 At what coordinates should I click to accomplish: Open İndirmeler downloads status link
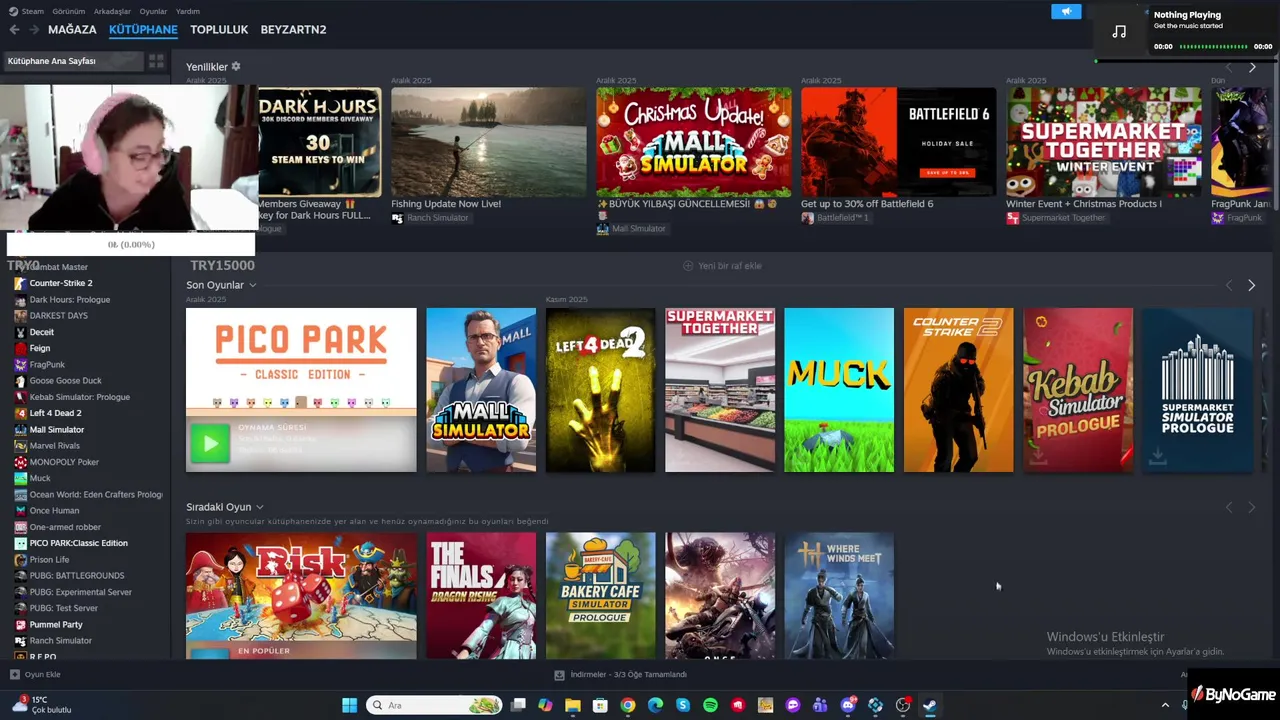621,674
